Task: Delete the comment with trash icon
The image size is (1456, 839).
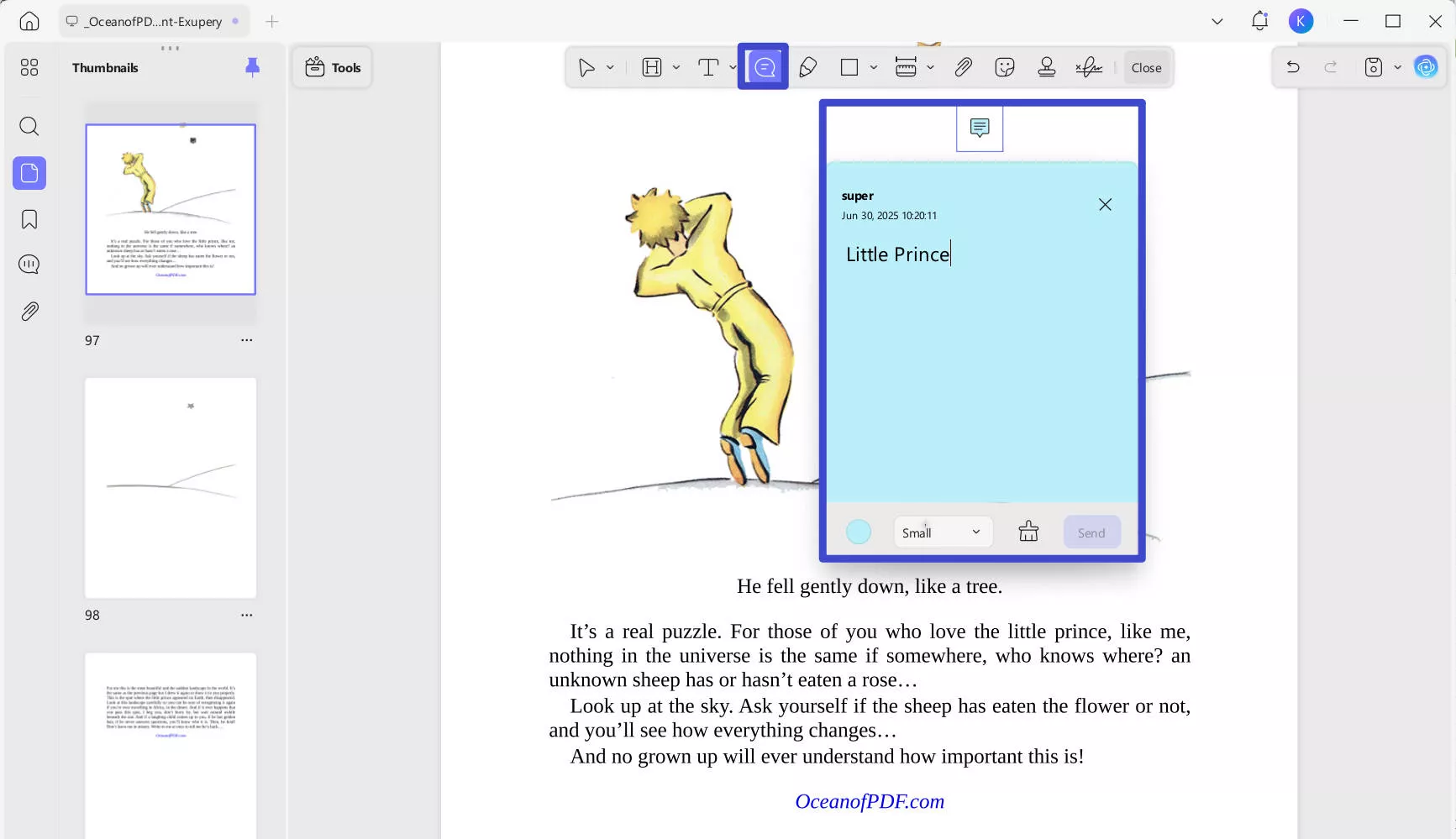Action: click(1028, 532)
